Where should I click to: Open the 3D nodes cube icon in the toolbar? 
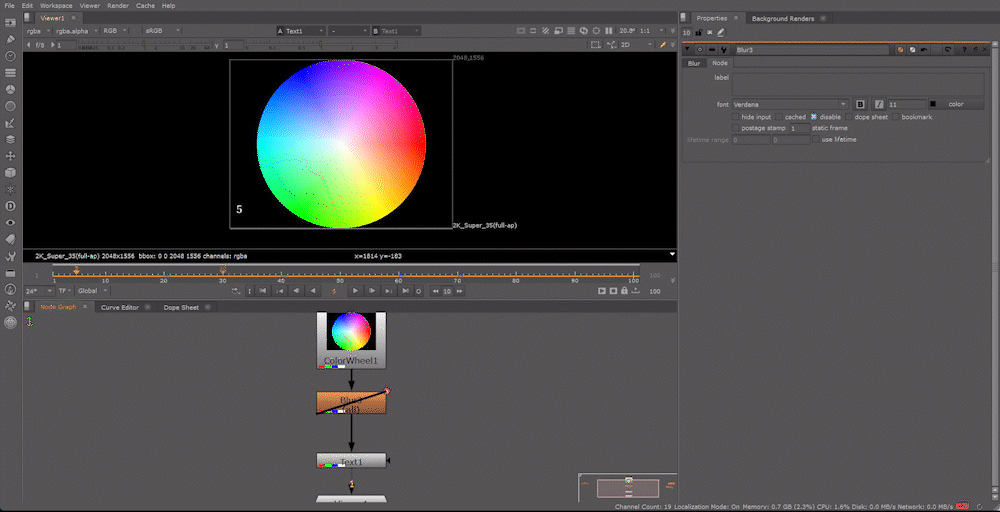point(10,173)
